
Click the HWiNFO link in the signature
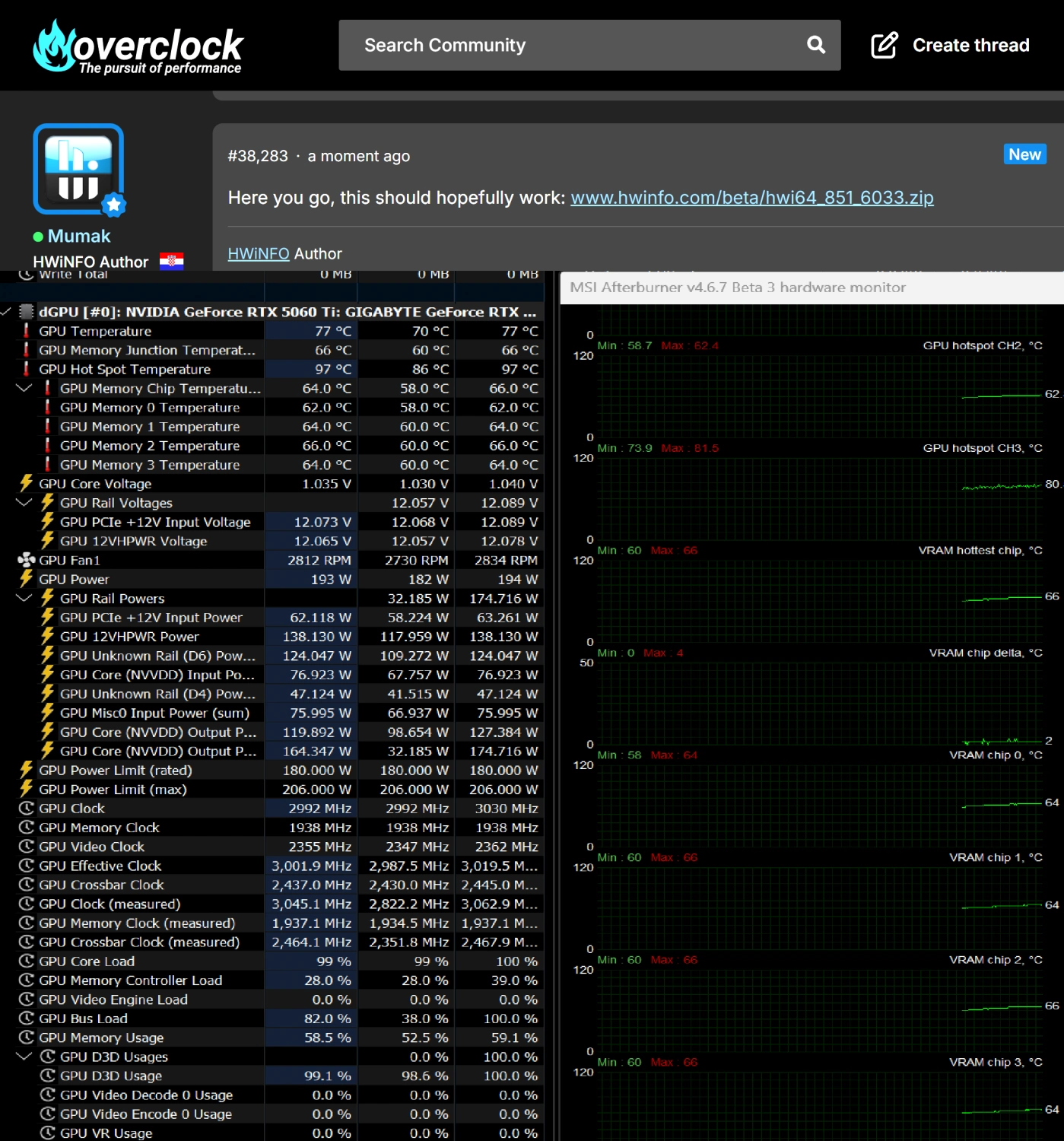click(259, 253)
